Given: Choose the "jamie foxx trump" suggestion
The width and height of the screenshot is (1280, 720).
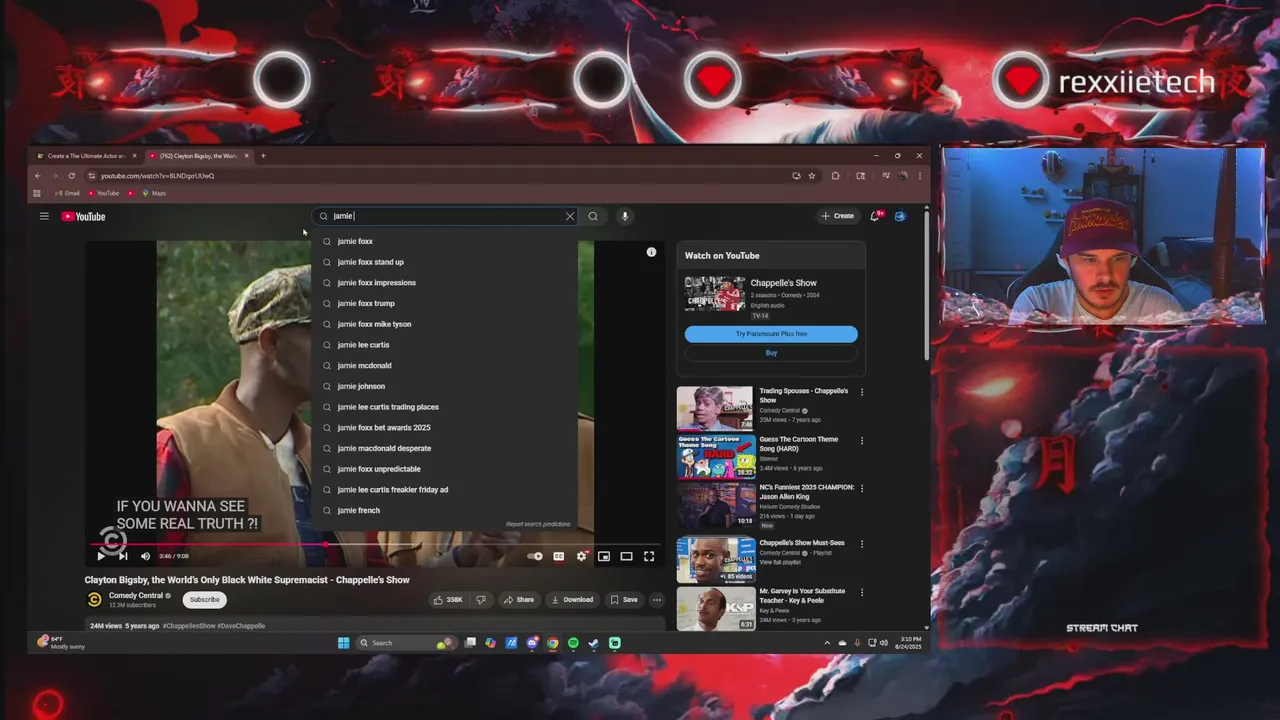Looking at the screenshot, I should pyautogui.click(x=445, y=303).
